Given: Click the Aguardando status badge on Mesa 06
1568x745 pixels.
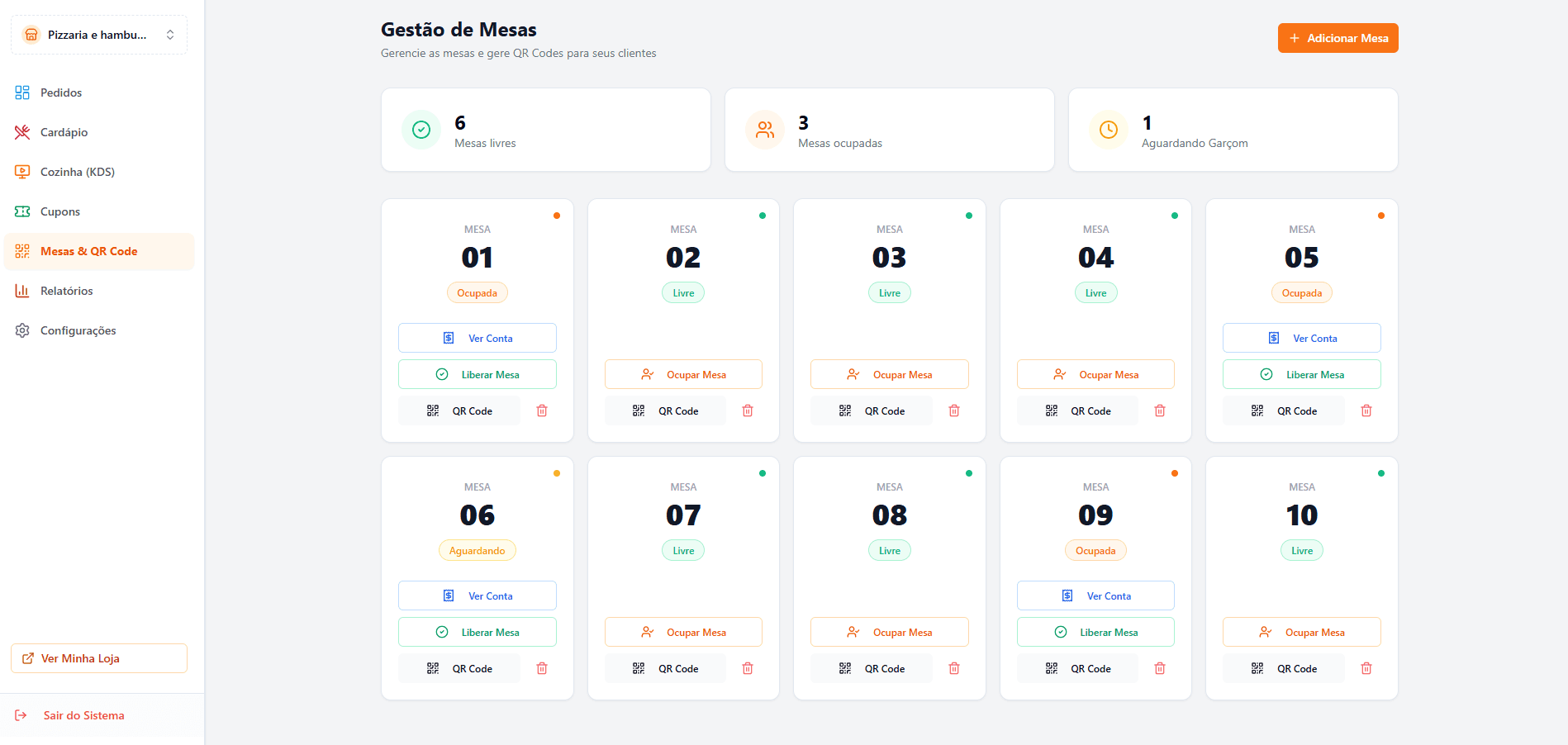Looking at the screenshot, I should pos(477,551).
